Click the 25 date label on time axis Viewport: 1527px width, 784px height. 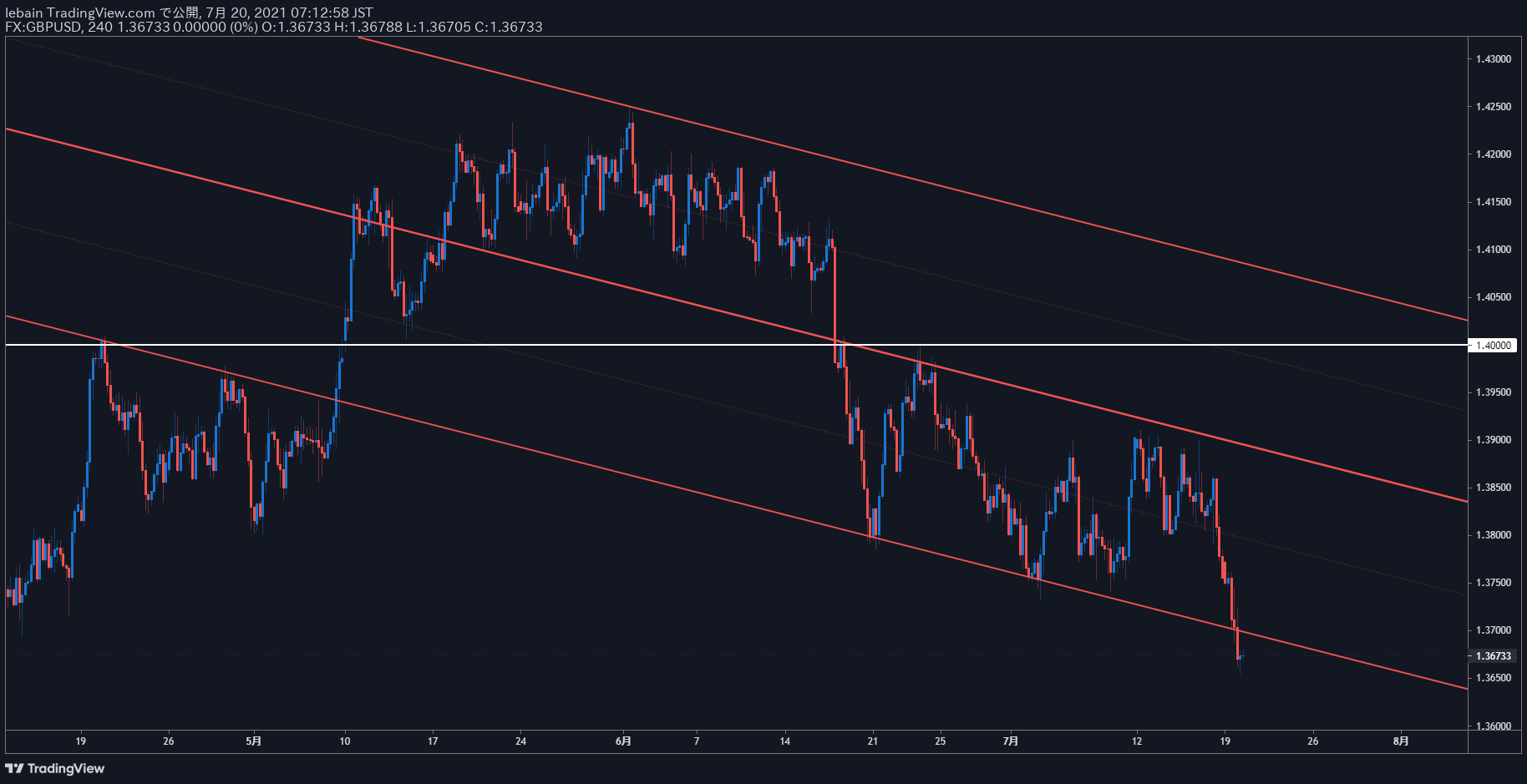point(941,741)
